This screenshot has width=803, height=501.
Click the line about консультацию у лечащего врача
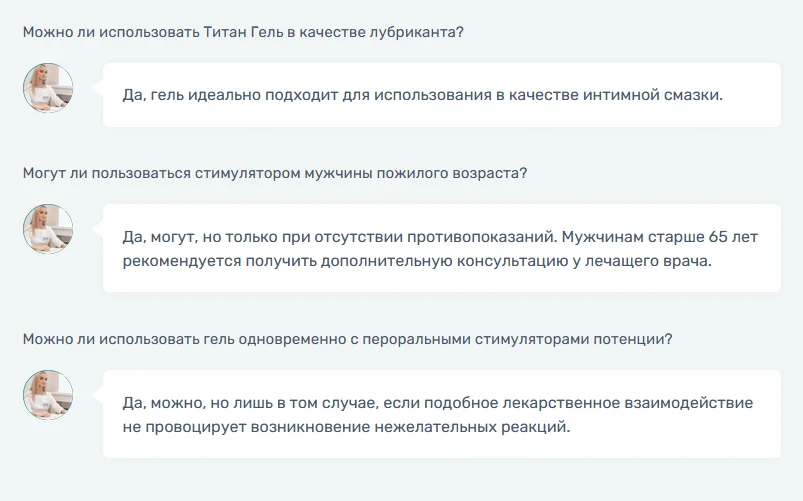[417, 261]
